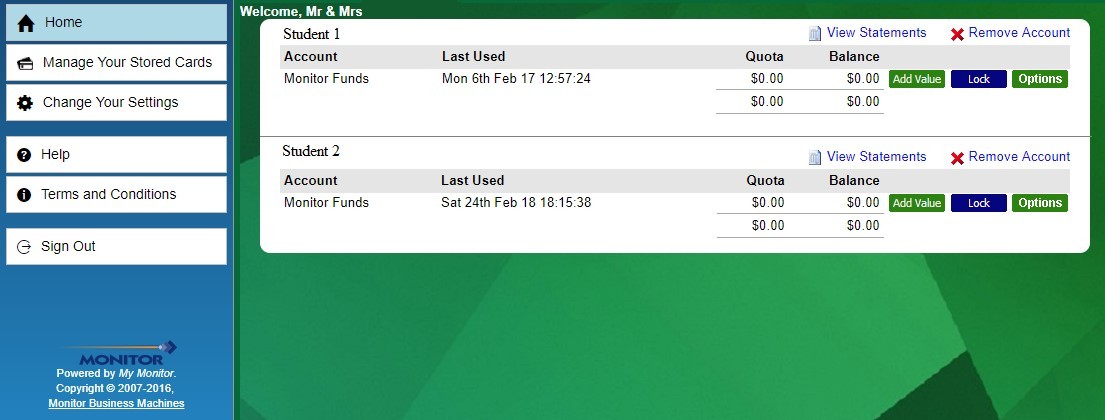Click the red X icon for Student 2
Image resolution: width=1105 pixels, height=420 pixels.
[957, 158]
